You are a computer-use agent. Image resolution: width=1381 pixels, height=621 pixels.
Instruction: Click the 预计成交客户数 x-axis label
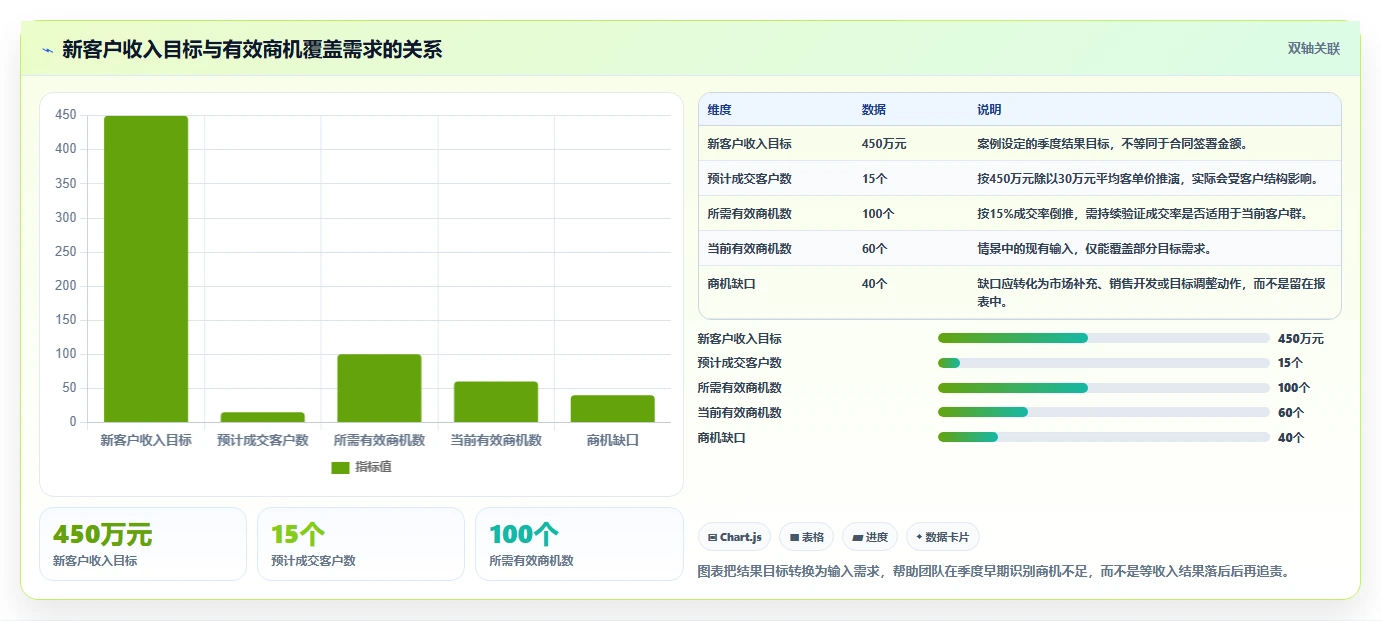[x=262, y=440]
